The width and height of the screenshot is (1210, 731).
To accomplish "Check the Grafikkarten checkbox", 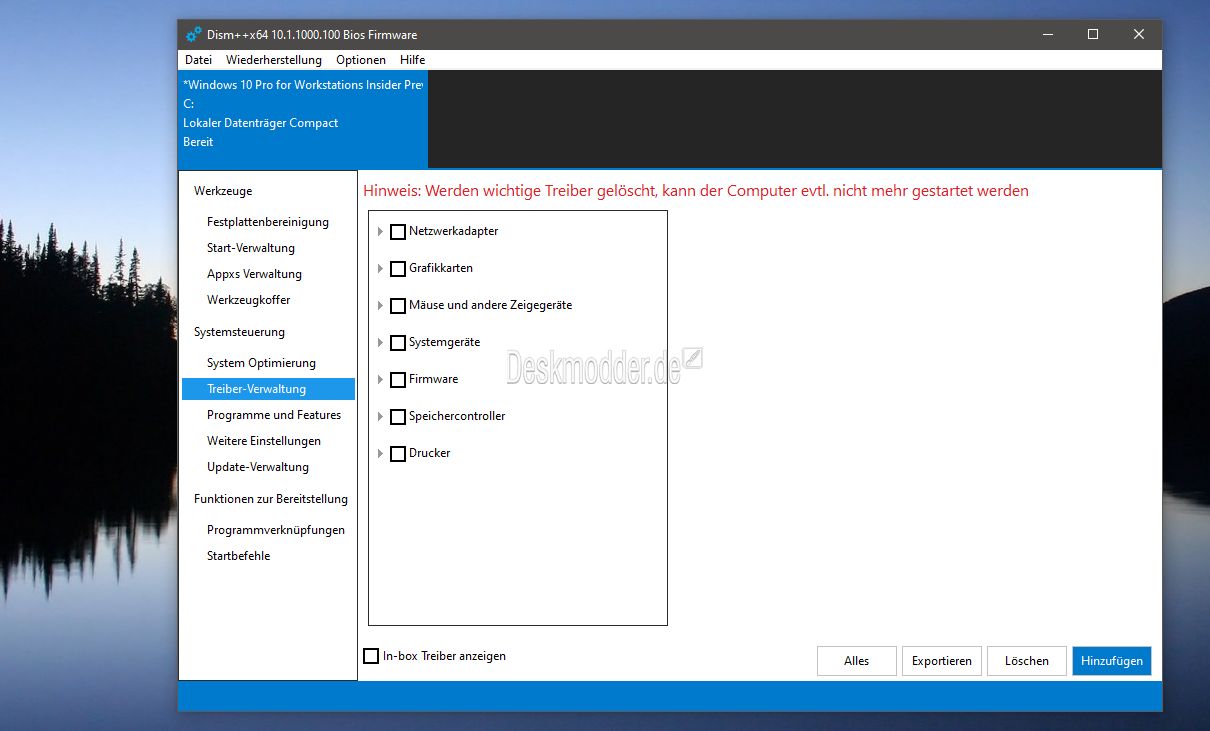I will point(398,269).
